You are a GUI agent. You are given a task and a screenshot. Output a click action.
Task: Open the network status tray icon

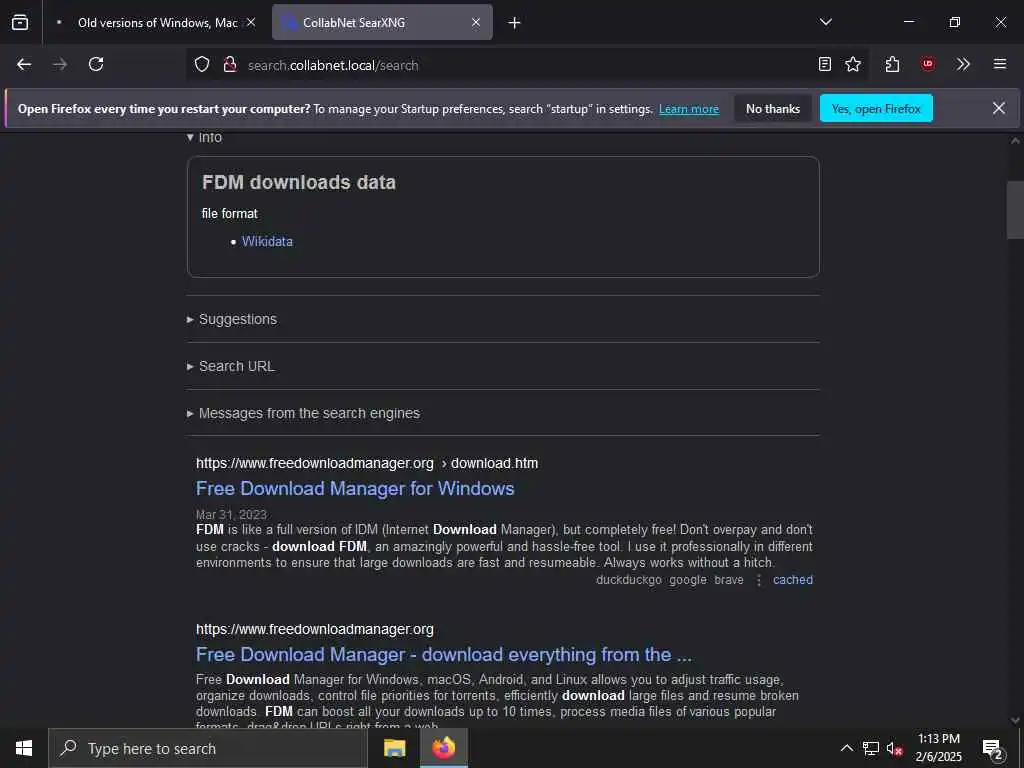871,748
